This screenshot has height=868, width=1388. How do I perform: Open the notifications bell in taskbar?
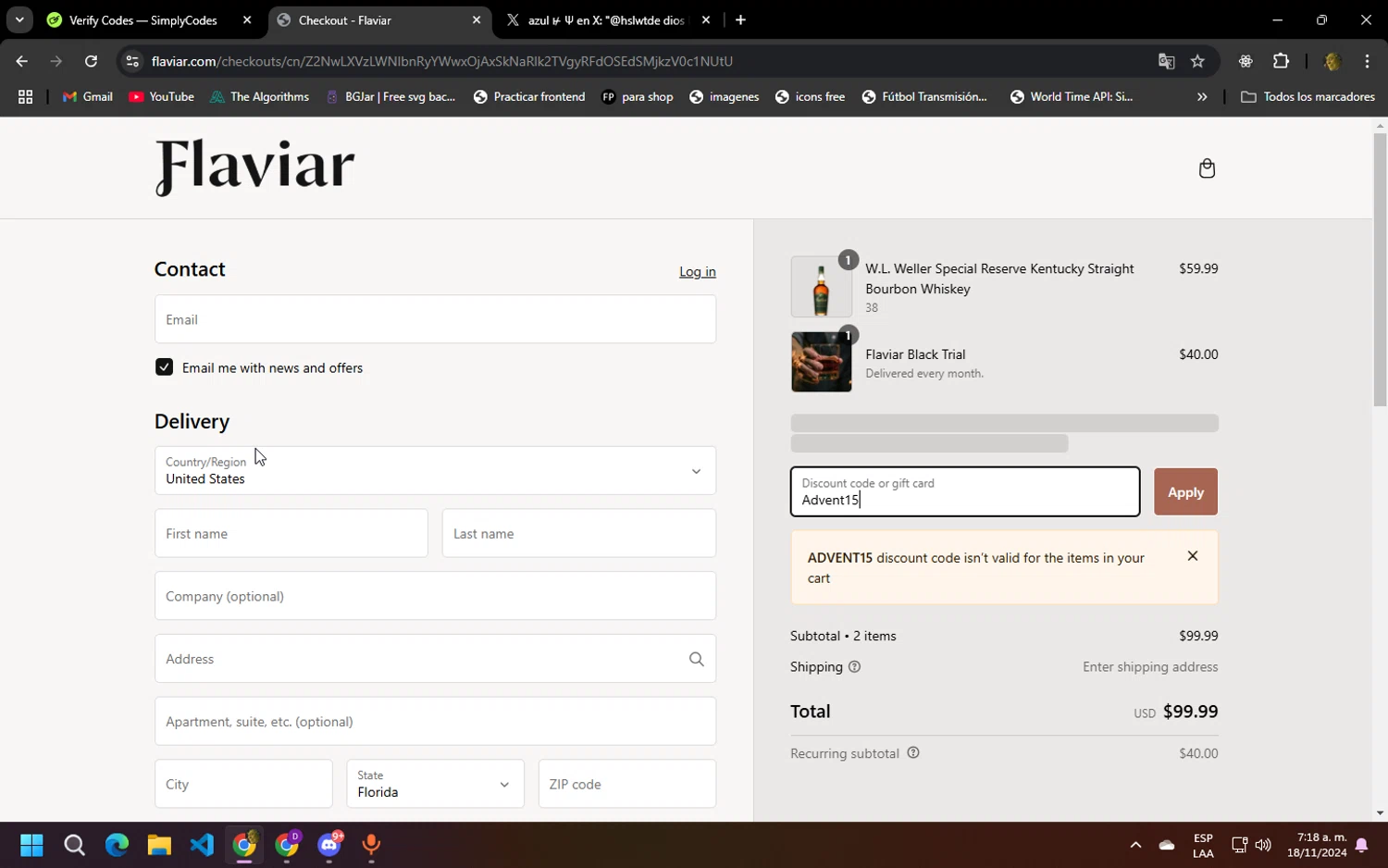pyautogui.click(x=1361, y=845)
